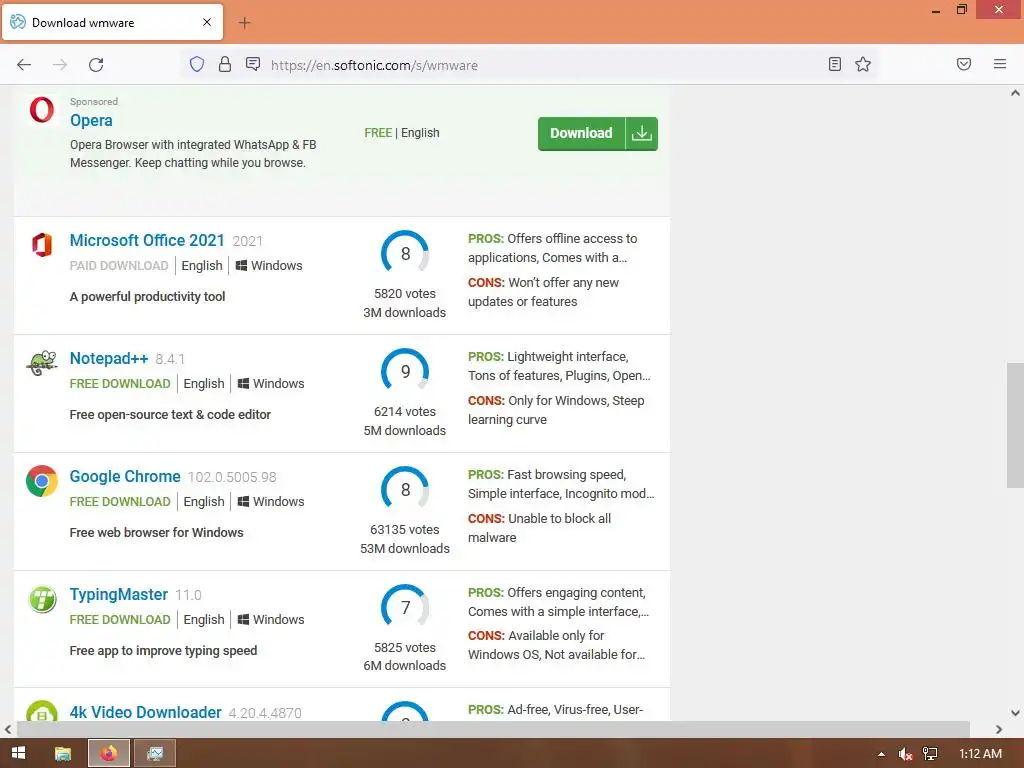Open tracking protection shield icon
Viewport: 1024px width, 768px height.
[x=197, y=64]
